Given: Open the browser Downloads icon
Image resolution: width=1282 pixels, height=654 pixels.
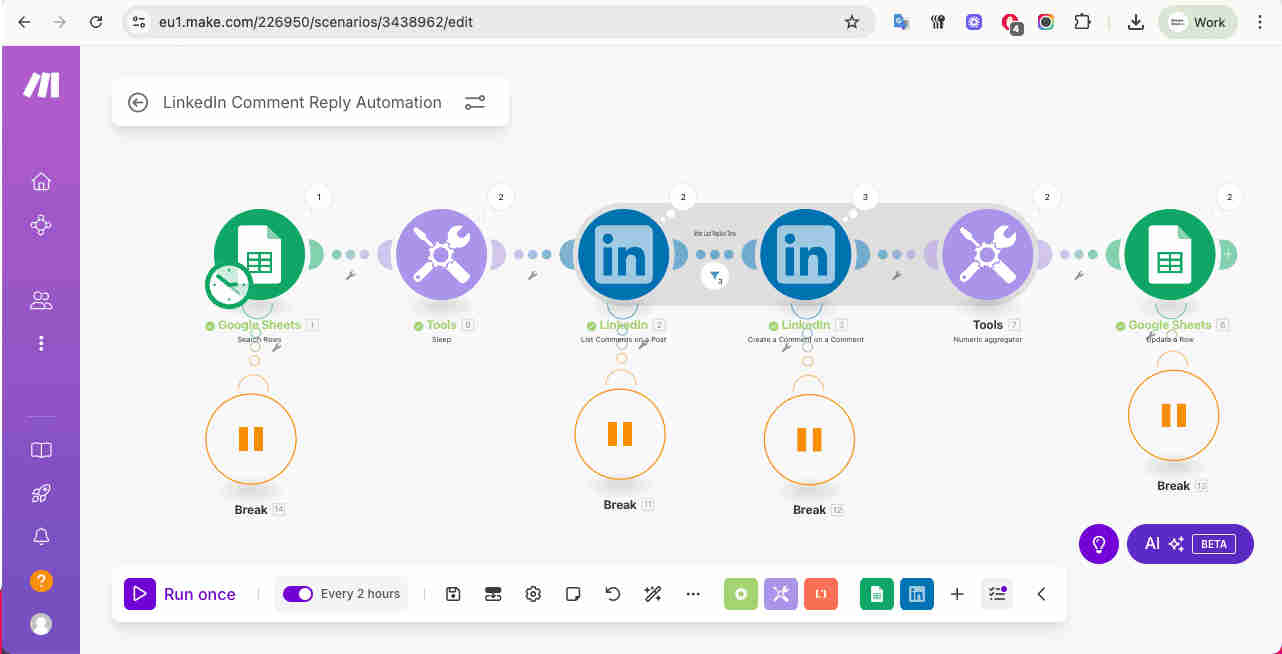Looking at the screenshot, I should (x=1135, y=22).
